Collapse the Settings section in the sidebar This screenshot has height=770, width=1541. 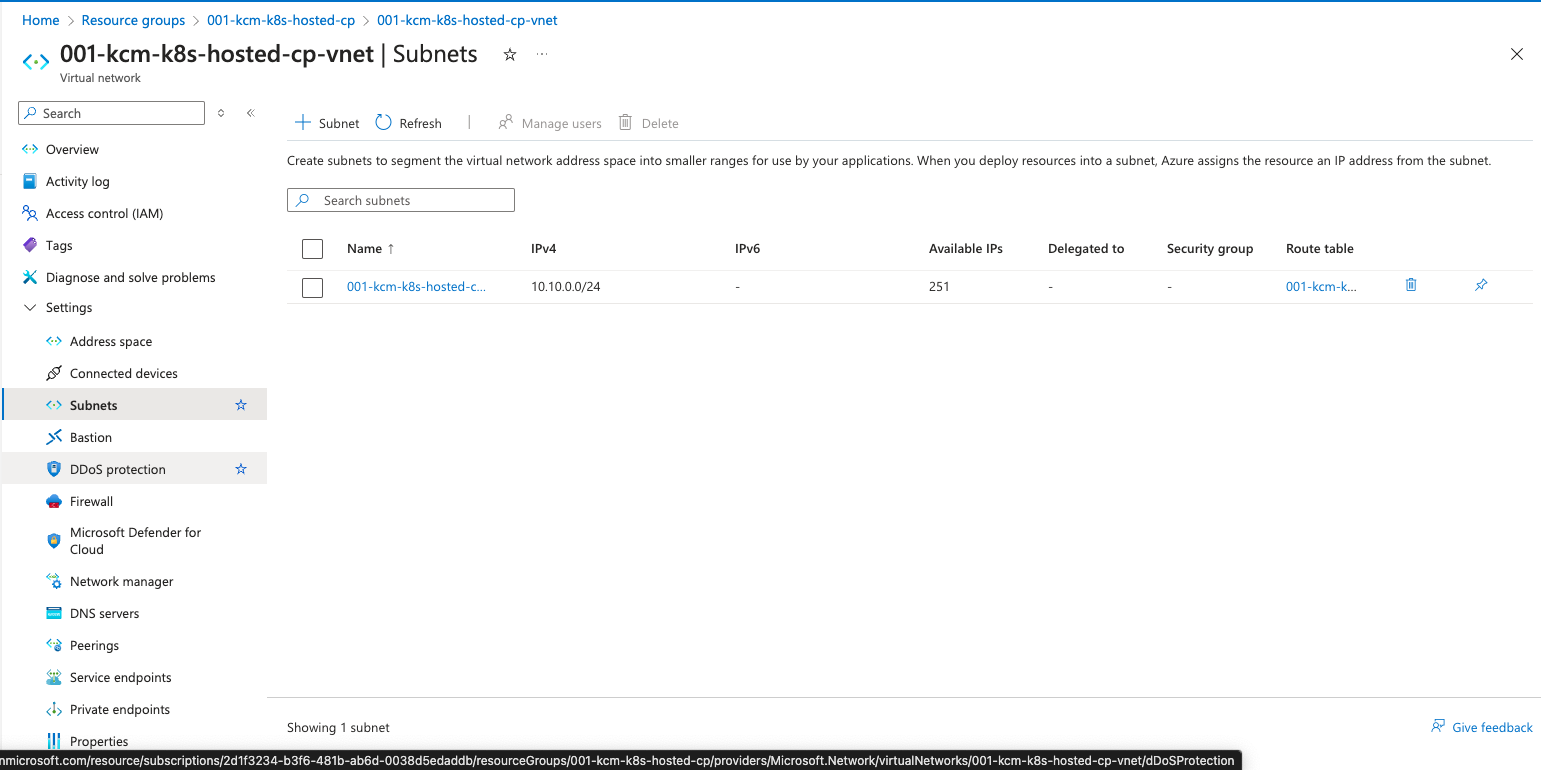(x=29, y=308)
